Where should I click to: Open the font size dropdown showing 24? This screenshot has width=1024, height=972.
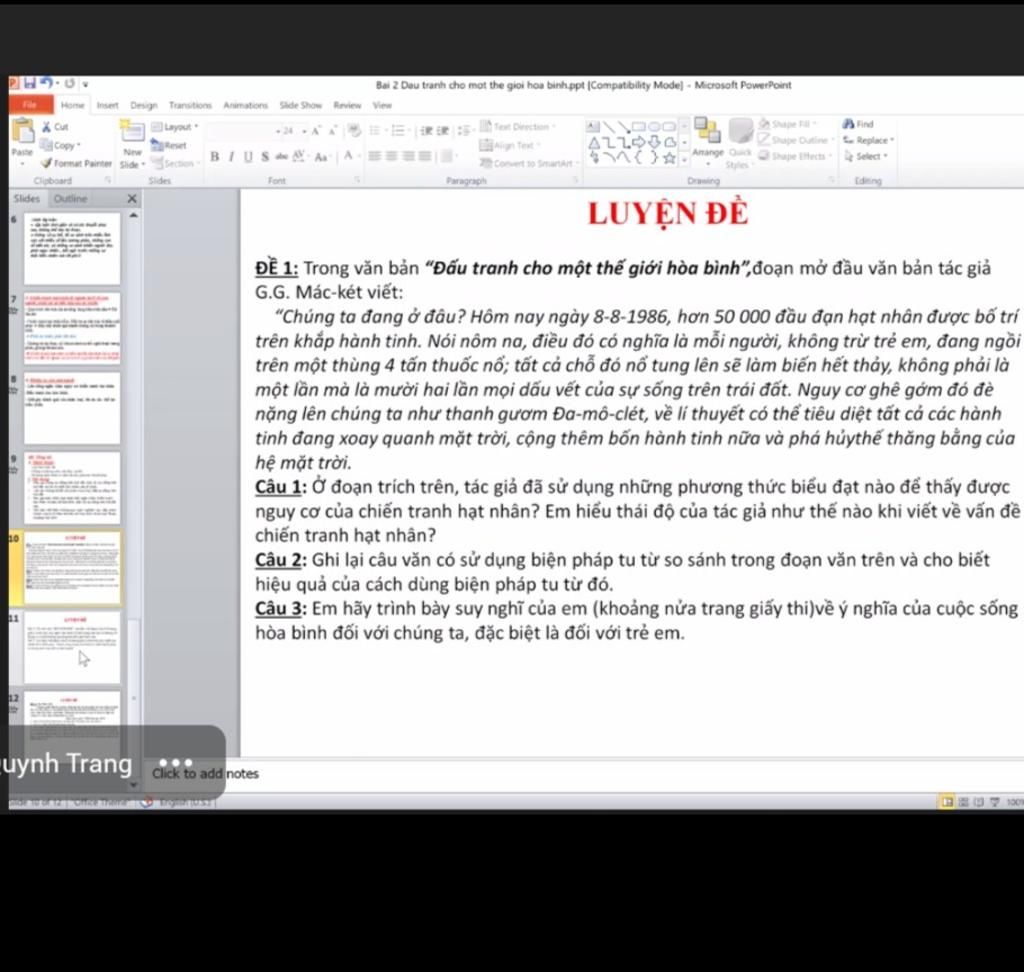point(304,131)
